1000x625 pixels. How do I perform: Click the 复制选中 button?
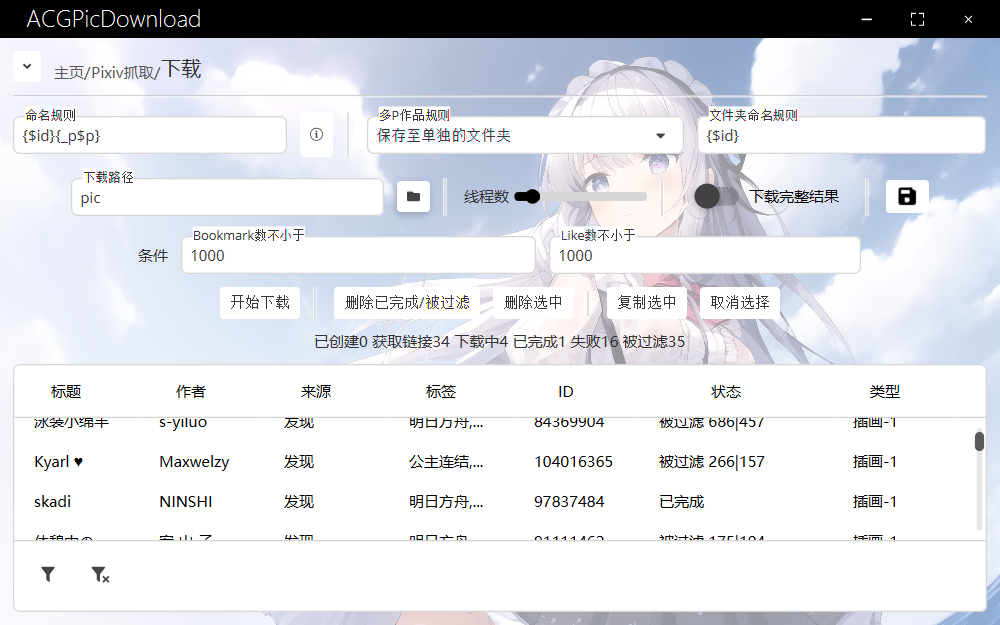(x=647, y=302)
